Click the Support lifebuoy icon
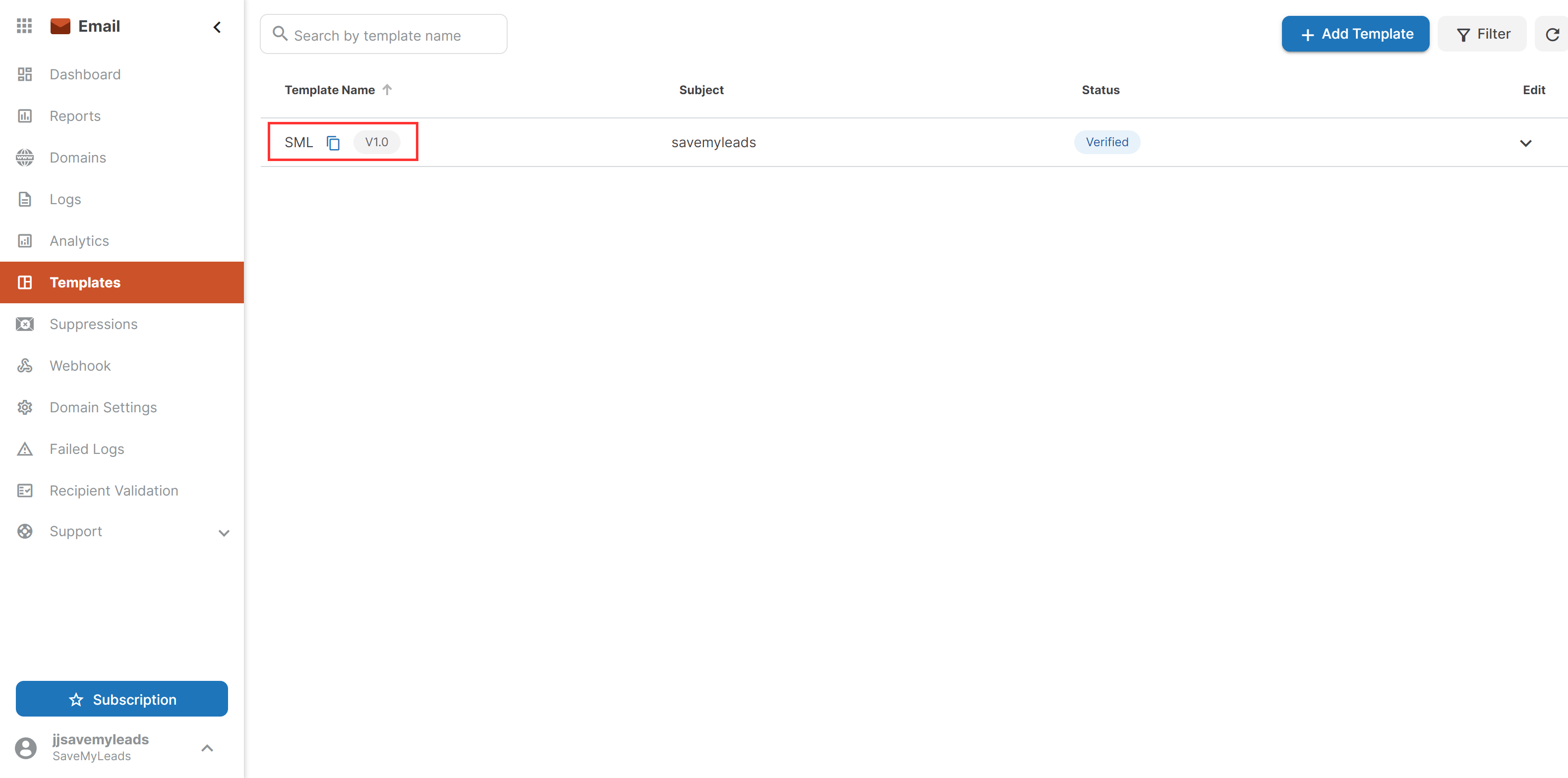1568x778 pixels. (x=25, y=532)
